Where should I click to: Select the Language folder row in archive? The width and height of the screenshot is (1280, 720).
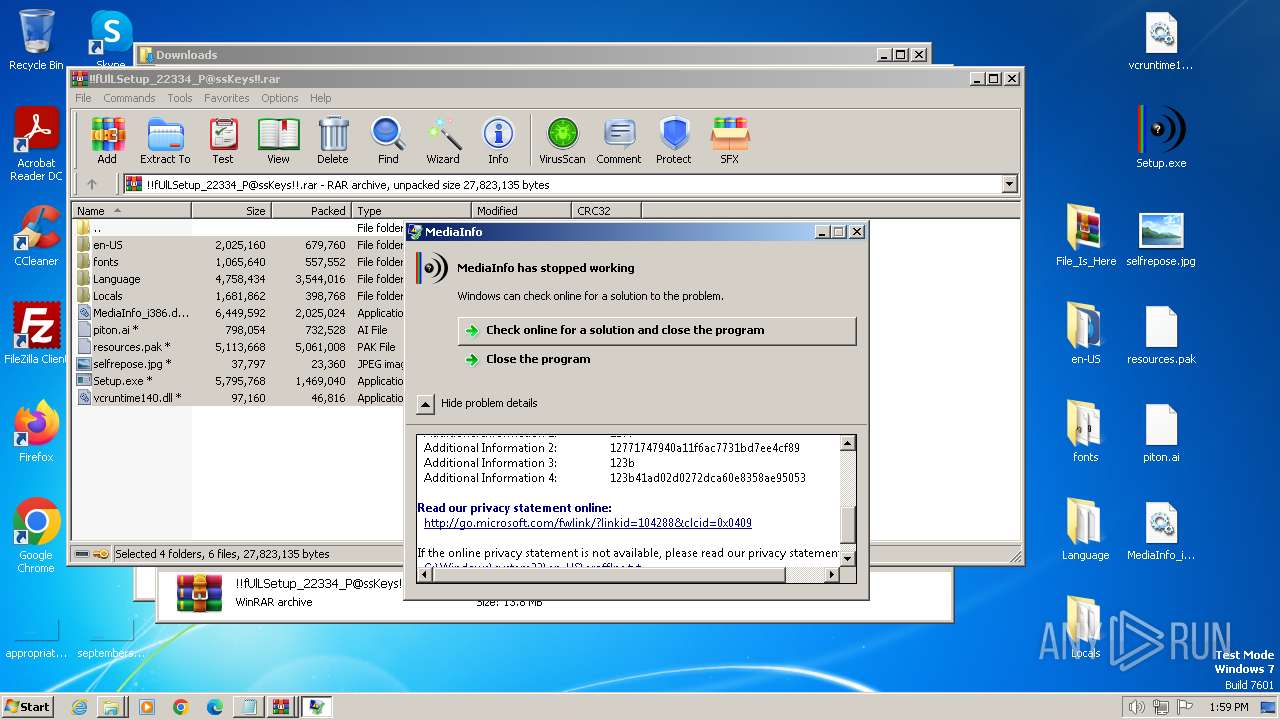[x=238, y=279]
